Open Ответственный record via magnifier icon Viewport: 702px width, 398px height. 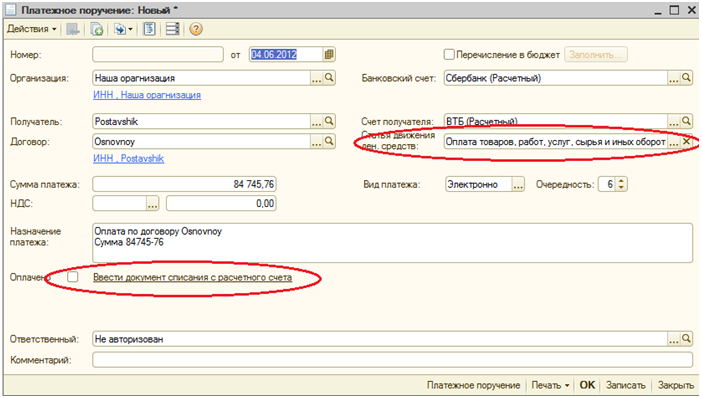tap(686, 339)
